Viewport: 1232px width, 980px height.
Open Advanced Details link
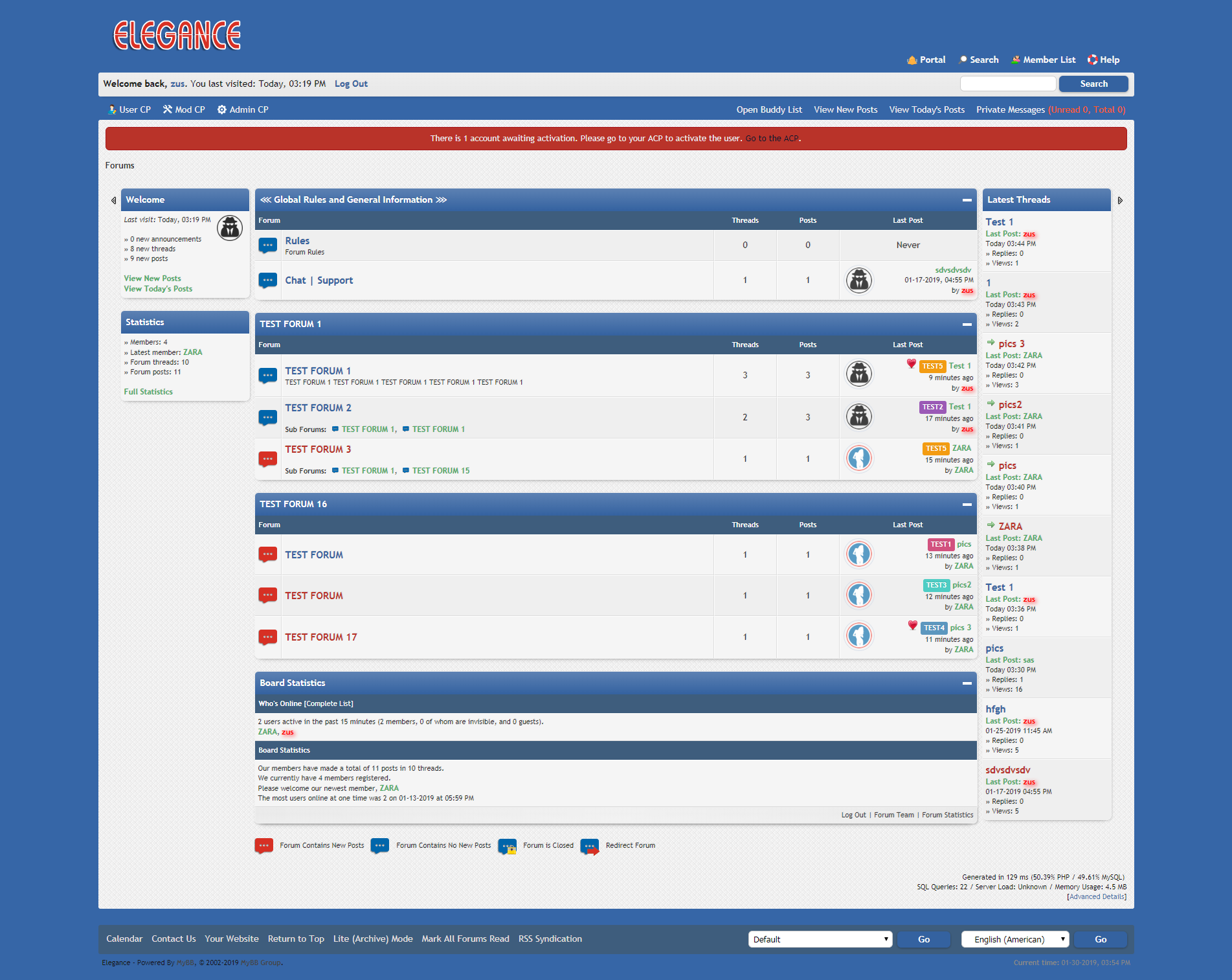pyautogui.click(x=1097, y=897)
